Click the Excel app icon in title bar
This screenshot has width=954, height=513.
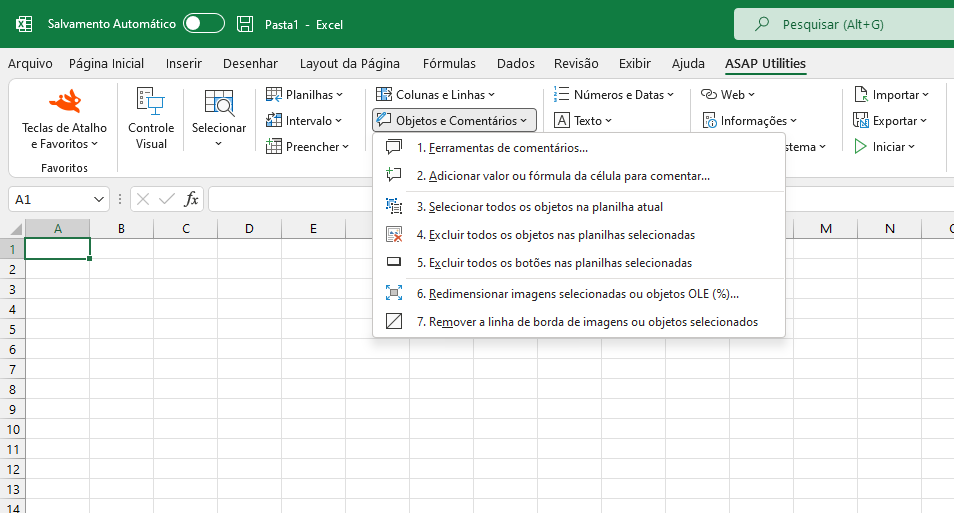click(24, 24)
